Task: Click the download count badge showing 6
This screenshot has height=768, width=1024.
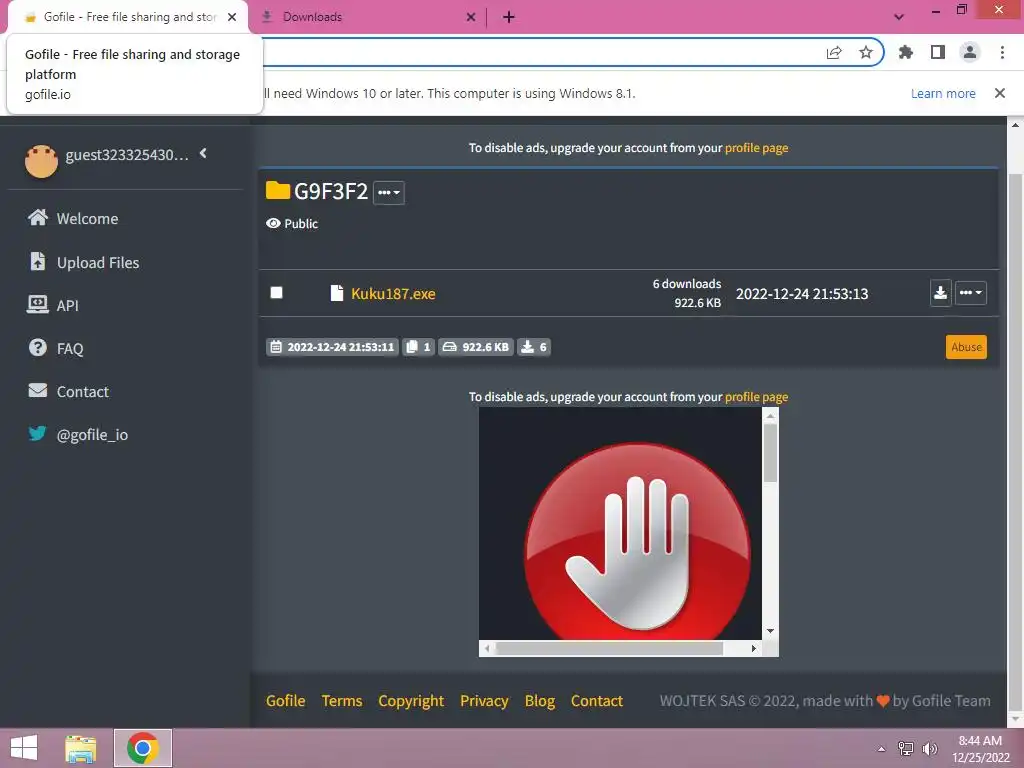Action: (x=534, y=347)
